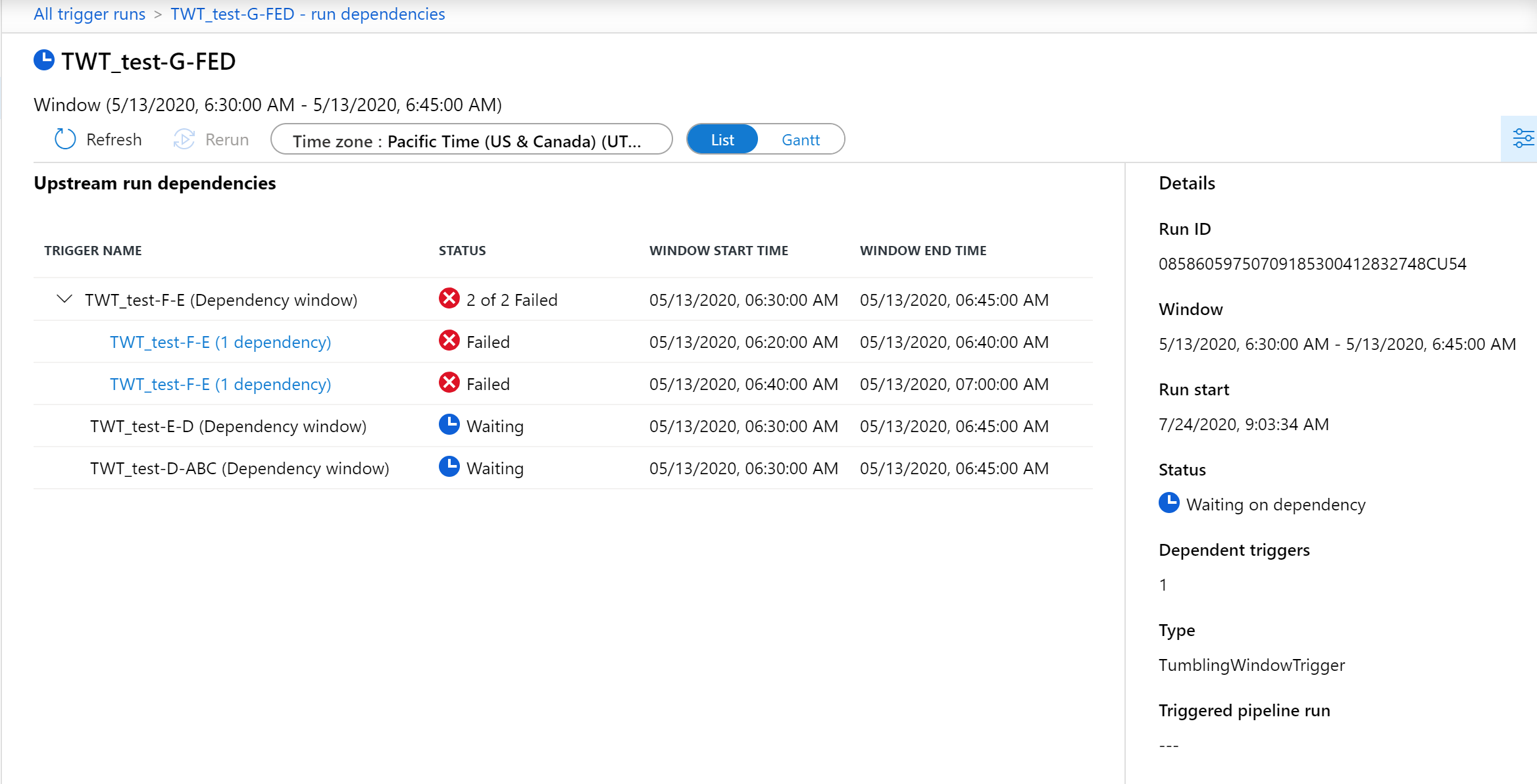Click the Waiting status icon for TWT_test-D-ABC
Viewport: 1537px width, 784px height.
point(448,467)
